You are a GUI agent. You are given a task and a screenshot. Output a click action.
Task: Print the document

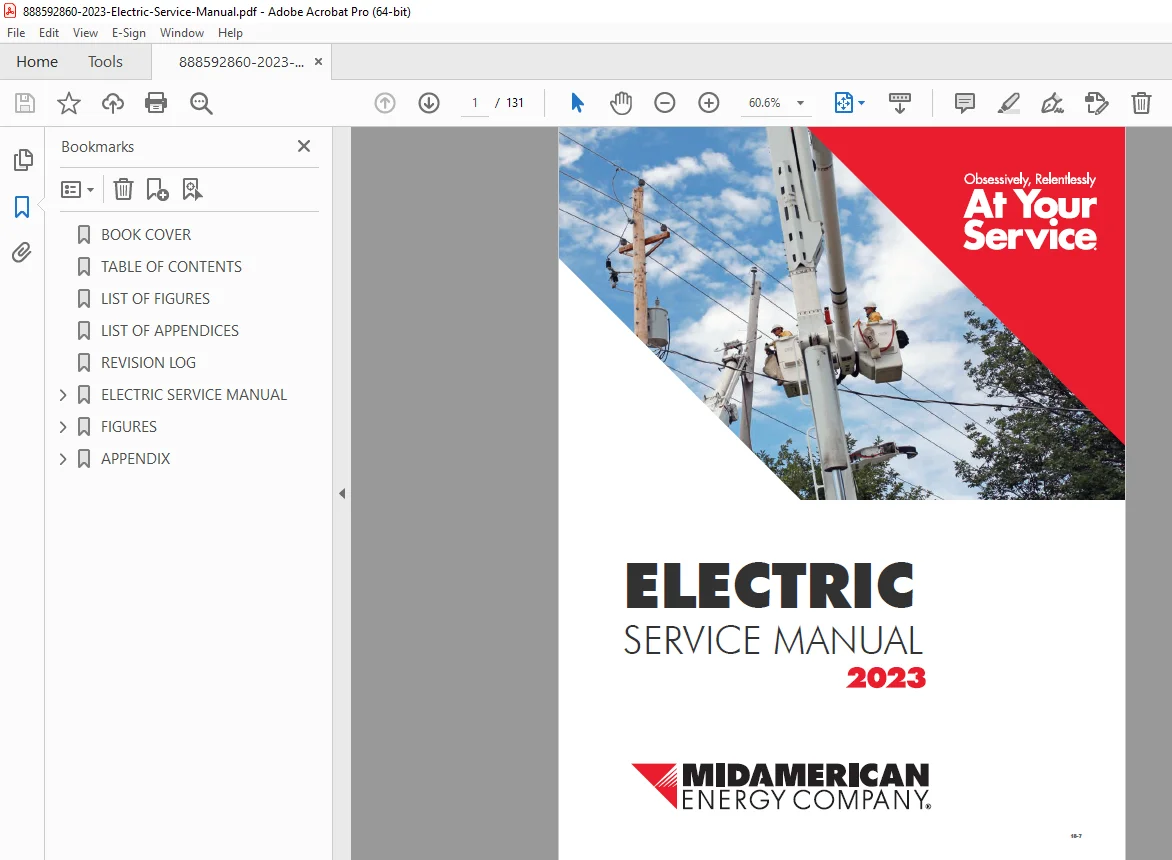click(x=156, y=103)
